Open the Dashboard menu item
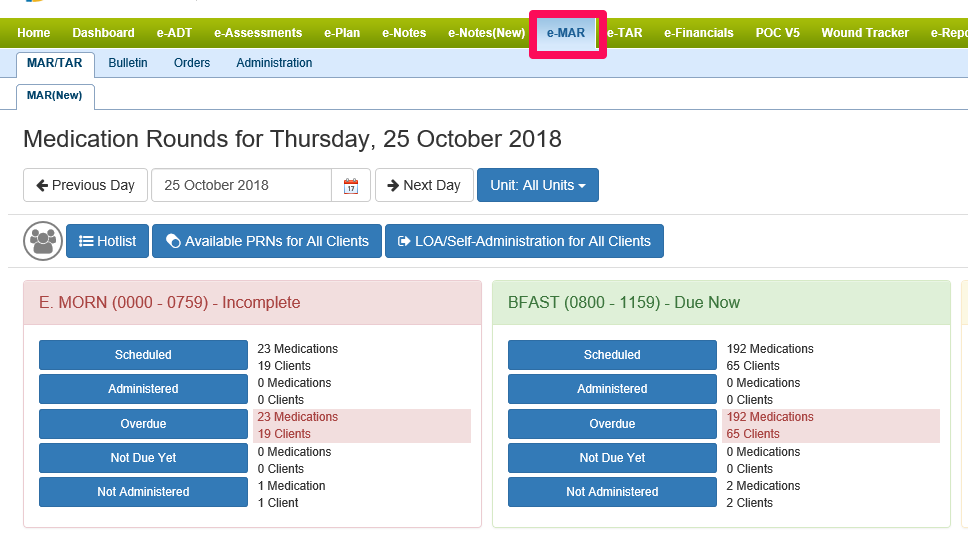The width and height of the screenshot is (968, 540). pyautogui.click(x=103, y=33)
